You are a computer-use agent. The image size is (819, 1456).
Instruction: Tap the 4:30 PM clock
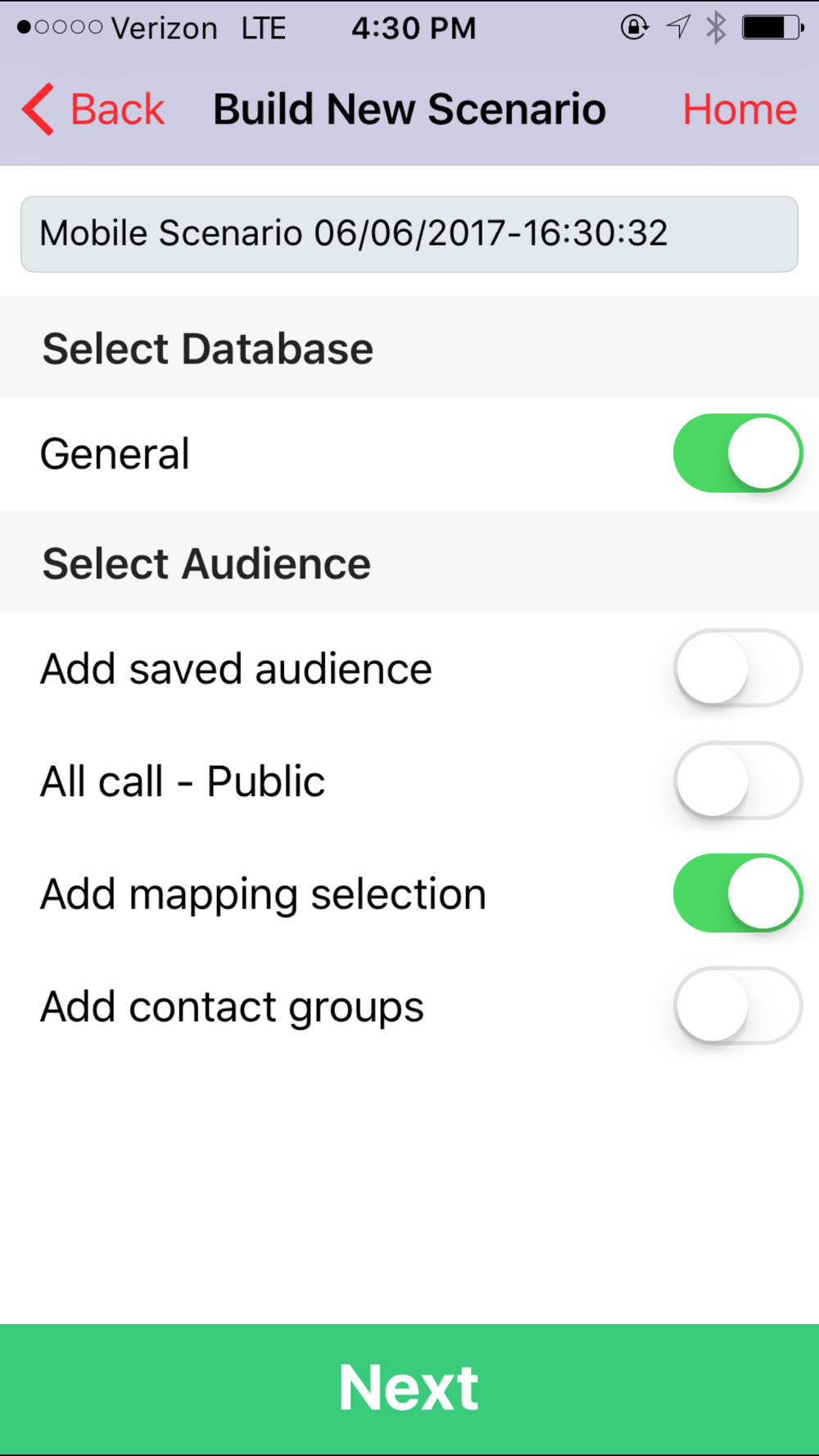pyautogui.click(x=414, y=28)
